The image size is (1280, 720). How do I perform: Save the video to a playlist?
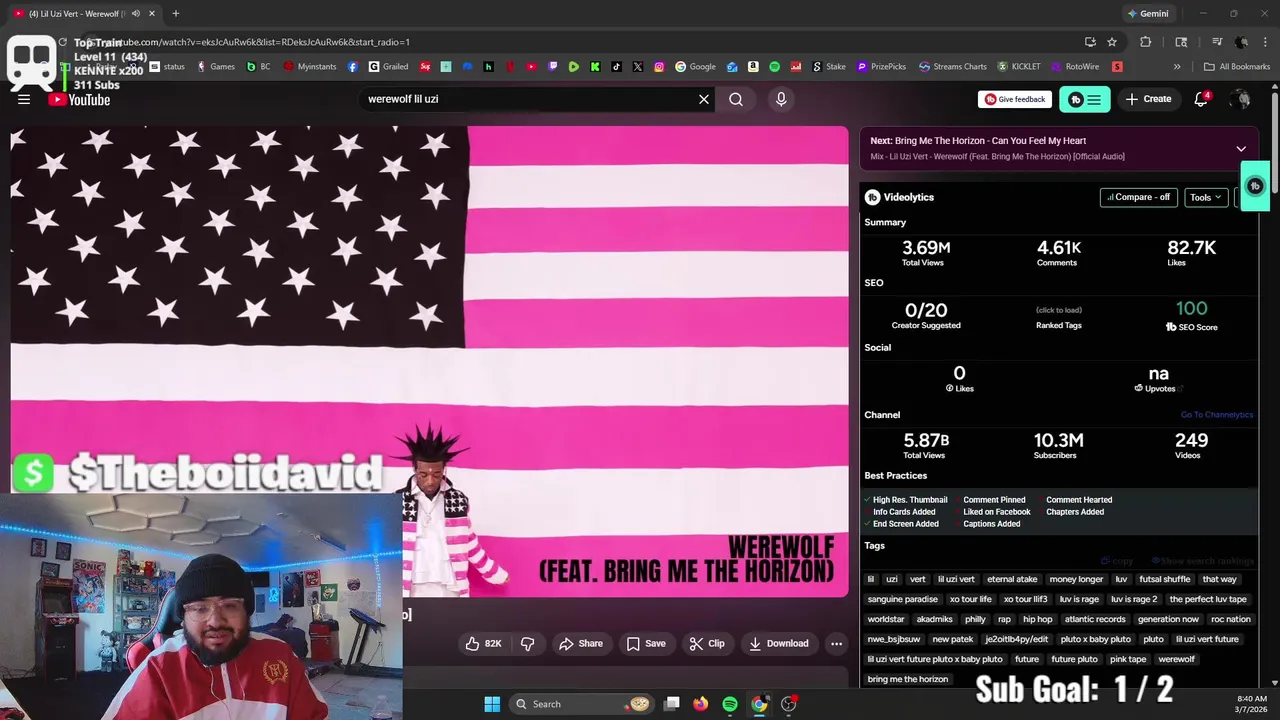pos(646,644)
